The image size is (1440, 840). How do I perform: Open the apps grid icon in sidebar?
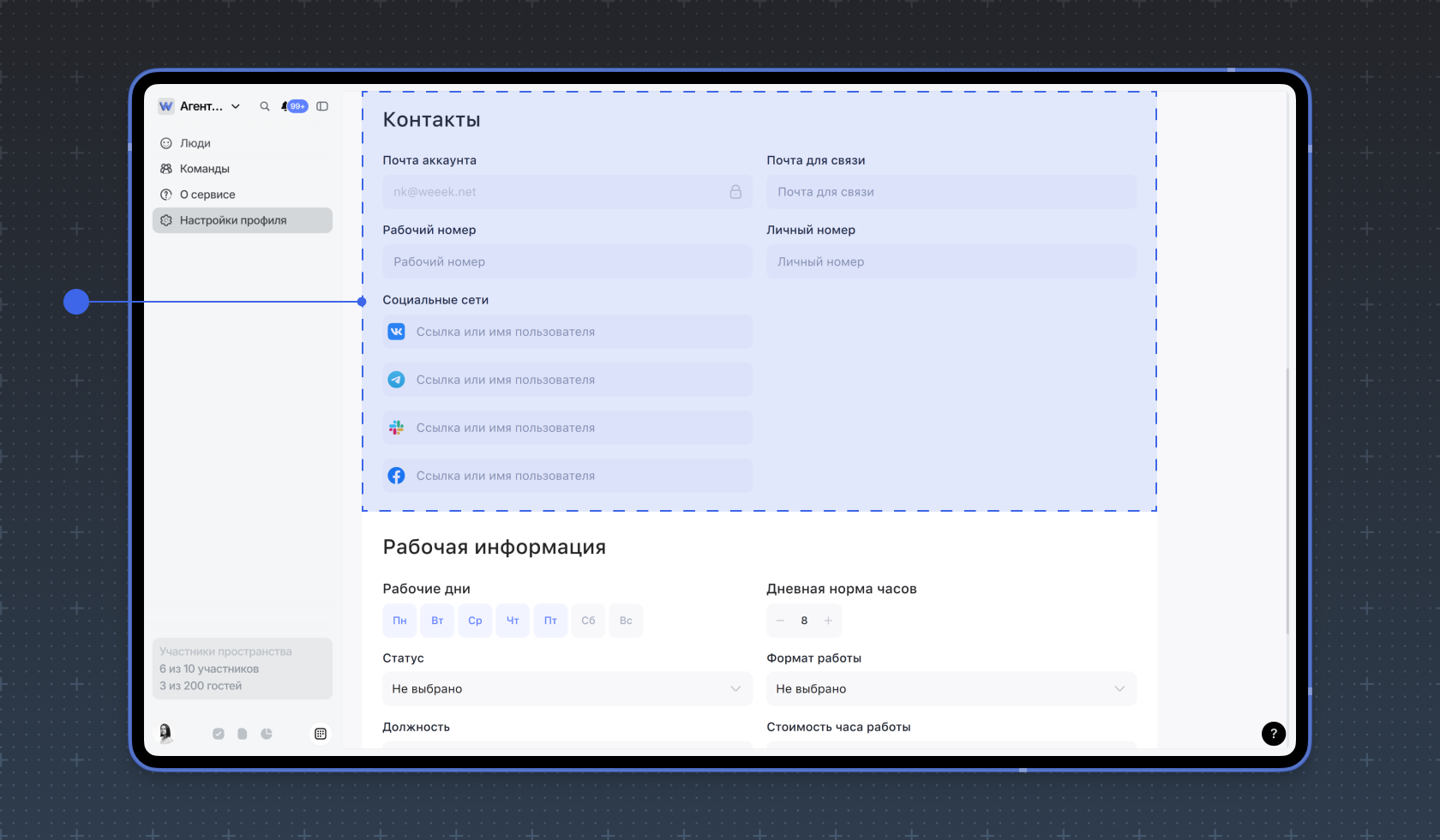[x=321, y=734]
